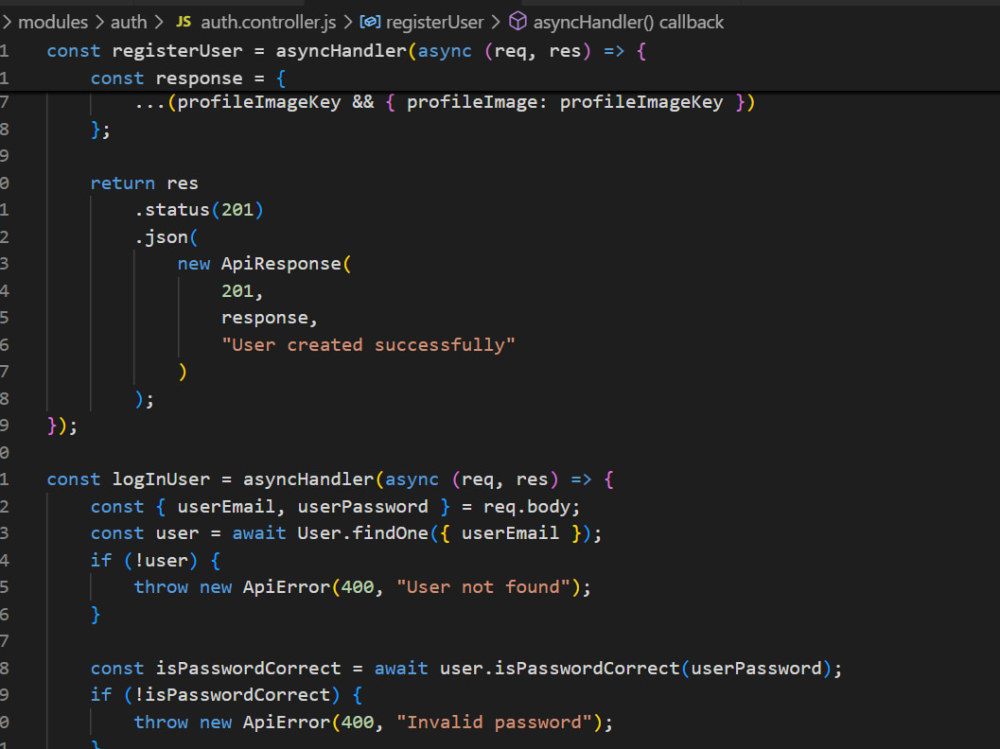This screenshot has width=1000, height=749.
Task: Select registerUser symbol in breadcrumb
Action: [435, 22]
